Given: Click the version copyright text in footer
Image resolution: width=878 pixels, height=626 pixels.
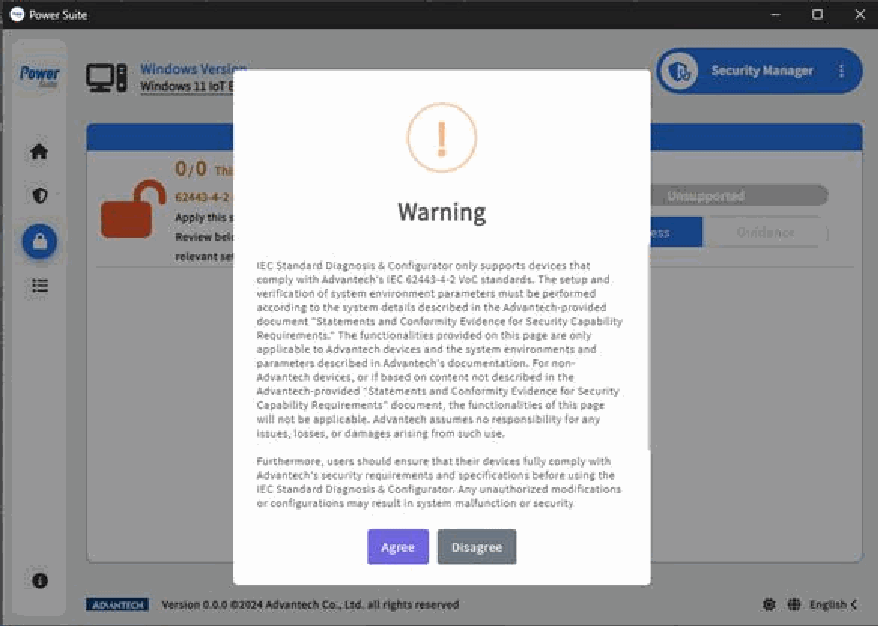Looking at the screenshot, I should point(310,605).
